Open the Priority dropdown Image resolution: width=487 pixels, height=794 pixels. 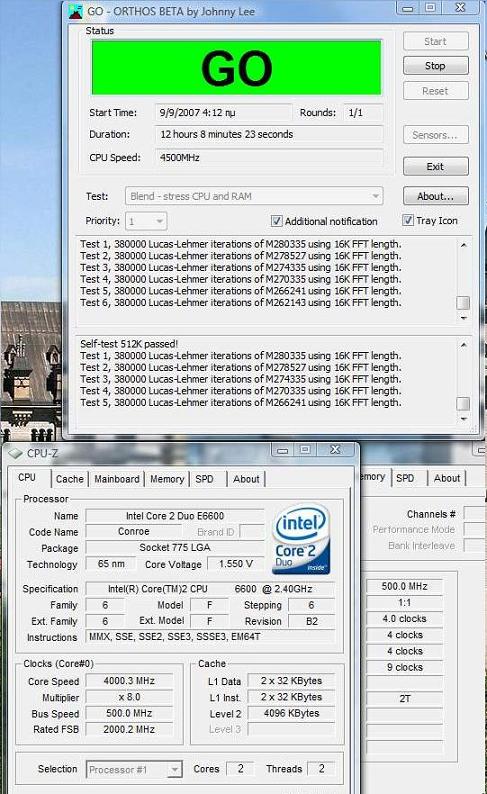[146, 221]
